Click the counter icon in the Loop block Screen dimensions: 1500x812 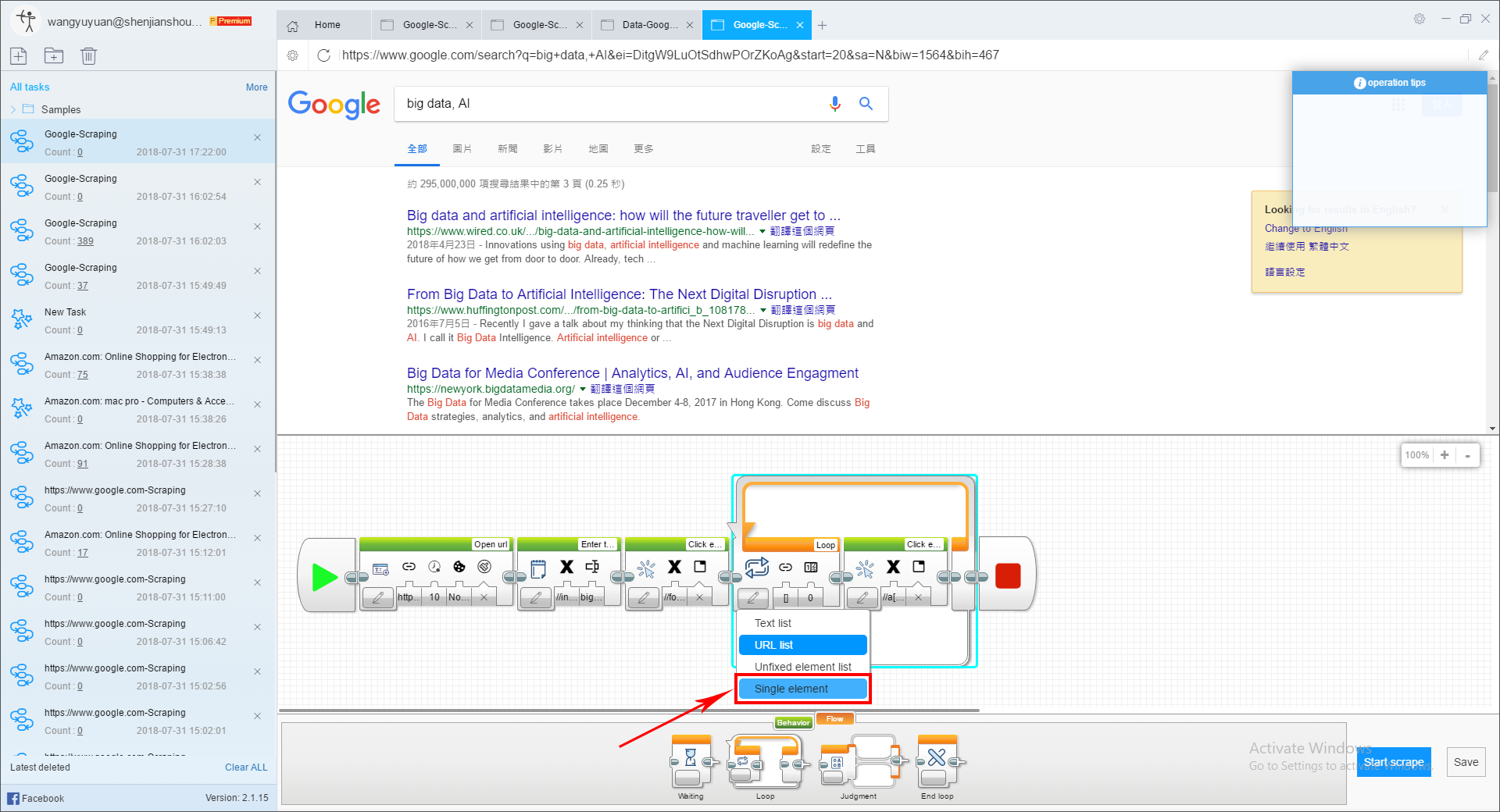coord(811,567)
